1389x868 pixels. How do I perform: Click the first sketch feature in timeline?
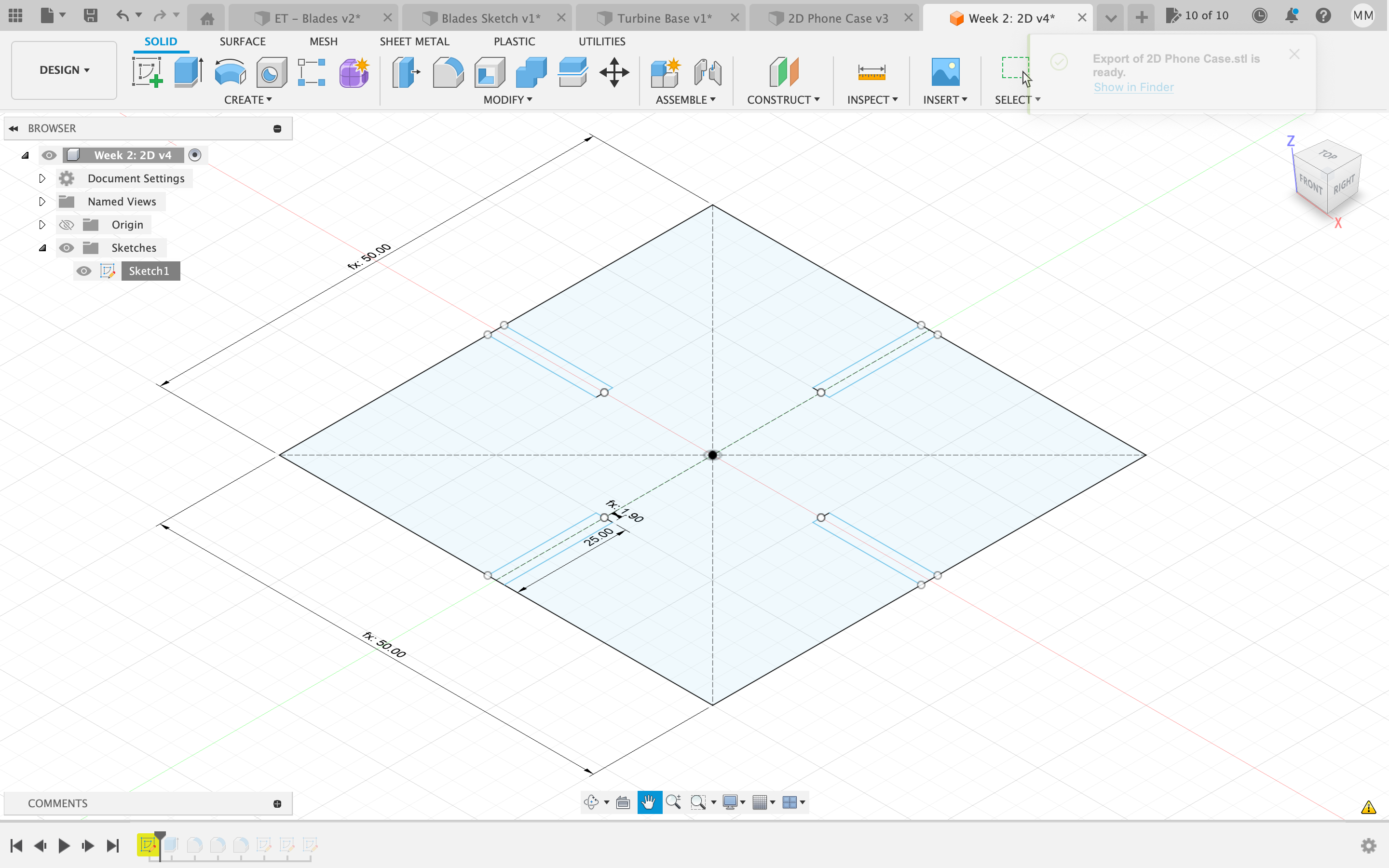coord(148,844)
